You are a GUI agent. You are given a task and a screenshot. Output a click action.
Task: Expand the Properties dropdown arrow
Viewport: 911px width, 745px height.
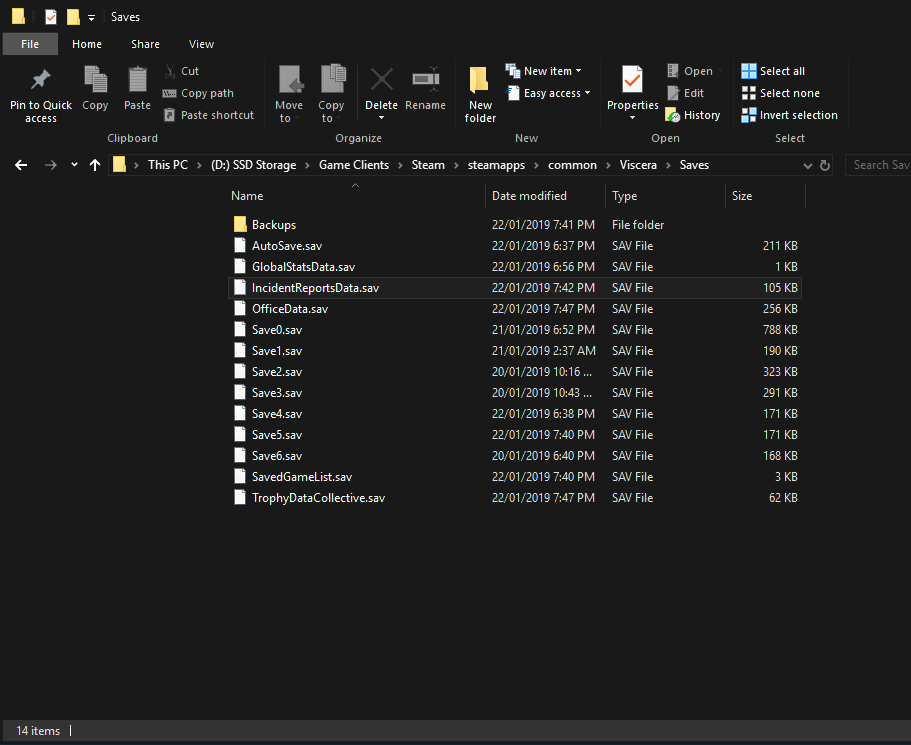[633, 118]
